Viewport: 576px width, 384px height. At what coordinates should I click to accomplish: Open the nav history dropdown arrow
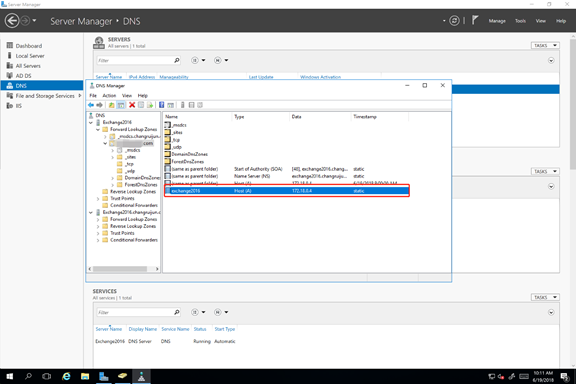pyautogui.click(x=34, y=21)
